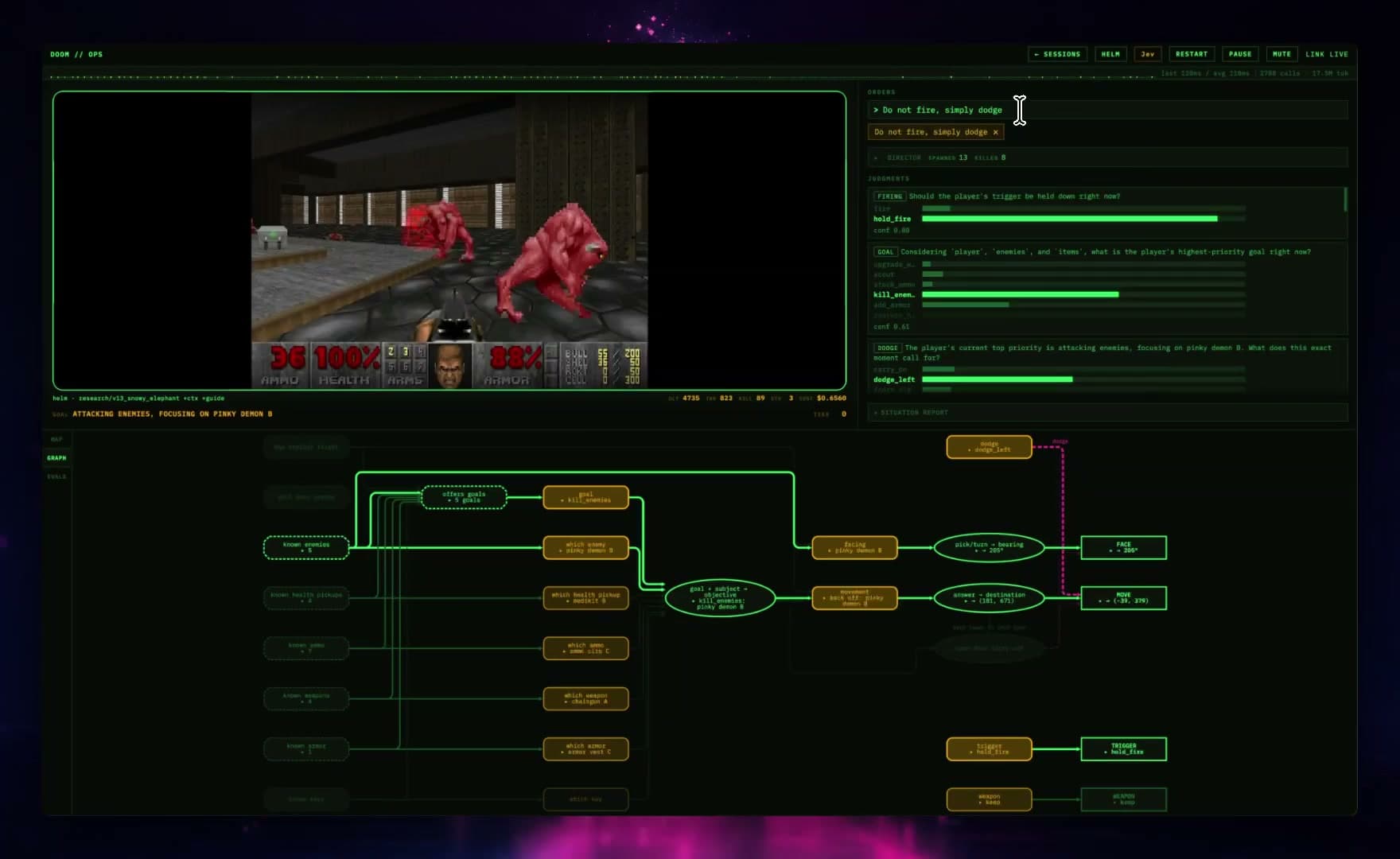Switch to the MAP tab
This screenshot has width=1400, height=859.
pos(56,439)
